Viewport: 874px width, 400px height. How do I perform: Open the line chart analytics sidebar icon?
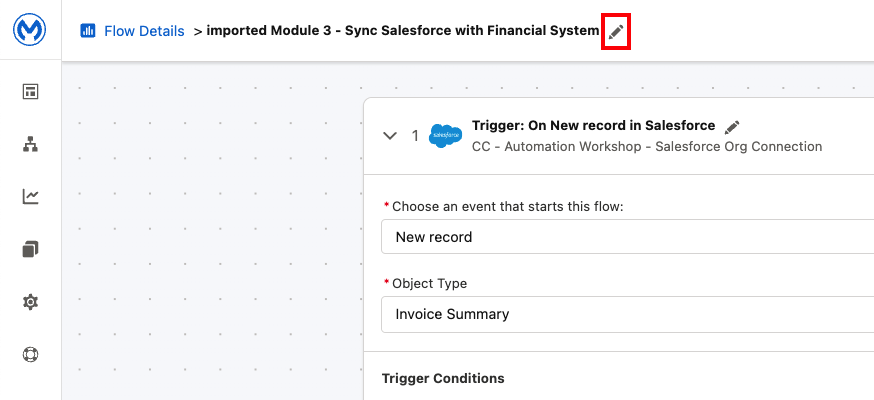point(30,197)
